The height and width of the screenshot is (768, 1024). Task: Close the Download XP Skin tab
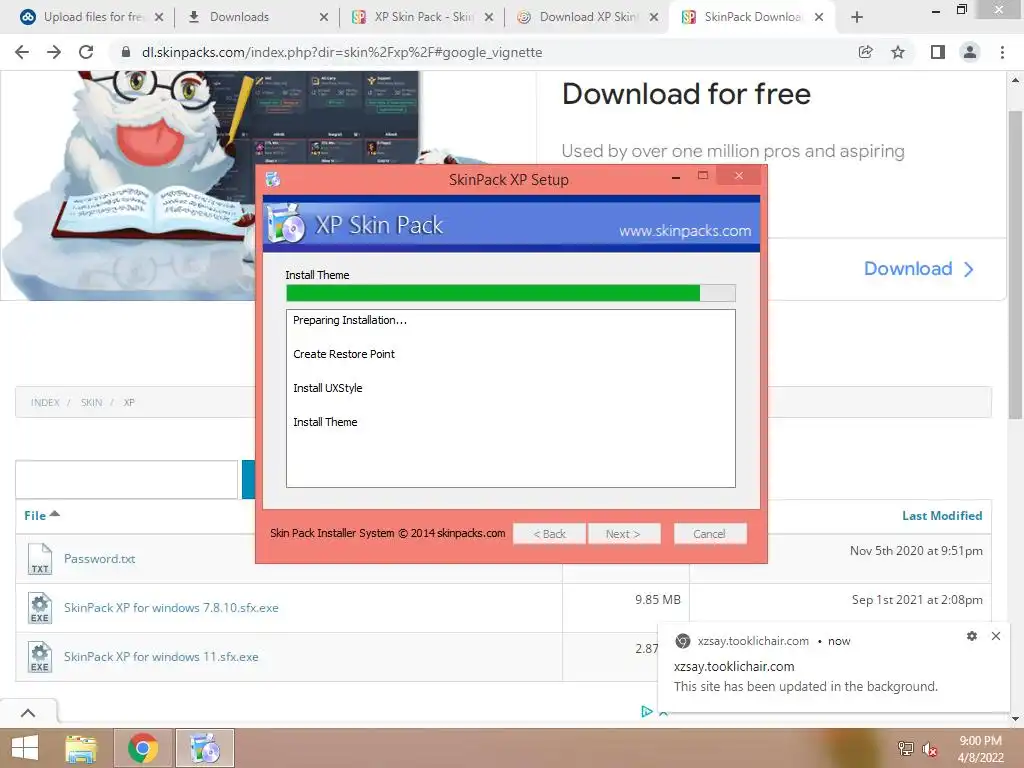(654, 18)
